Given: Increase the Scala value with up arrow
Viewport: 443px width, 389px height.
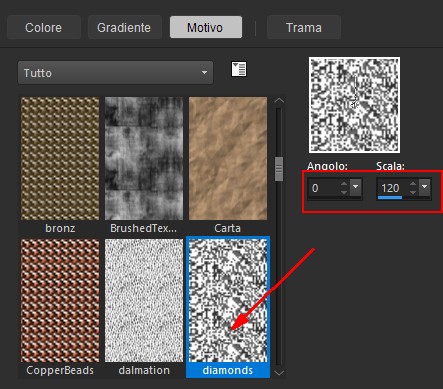Looking at the screenshot, I should coord(413,184).
